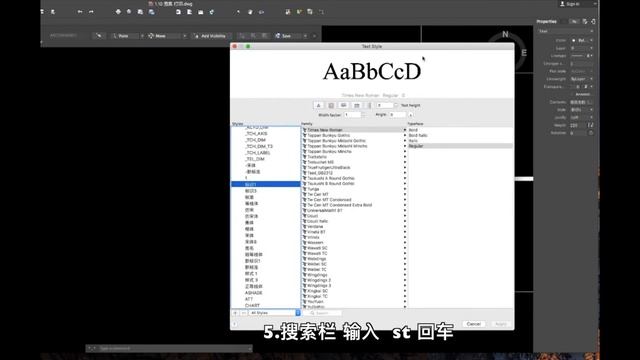Toggle the annotative 'A' icon in Text Style

coord(319,105)
